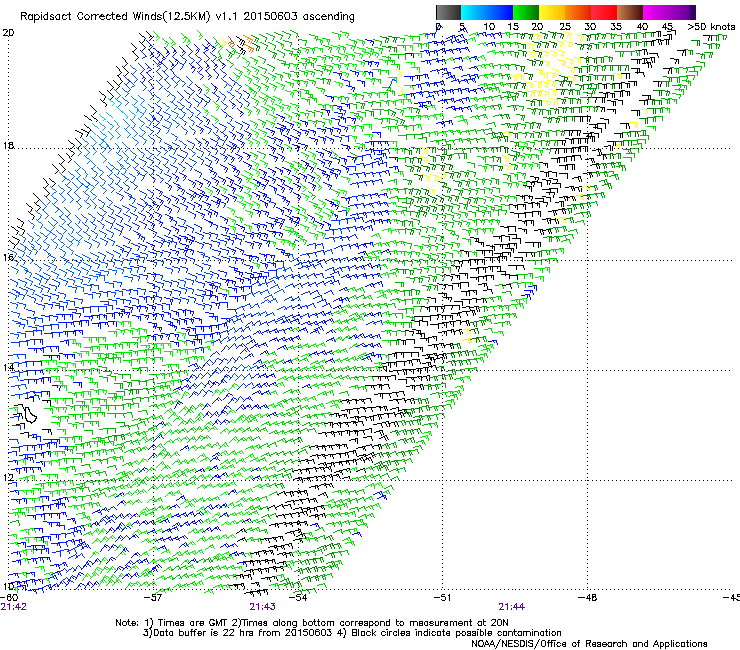Click the latitude label '14'

coord(8,367)
